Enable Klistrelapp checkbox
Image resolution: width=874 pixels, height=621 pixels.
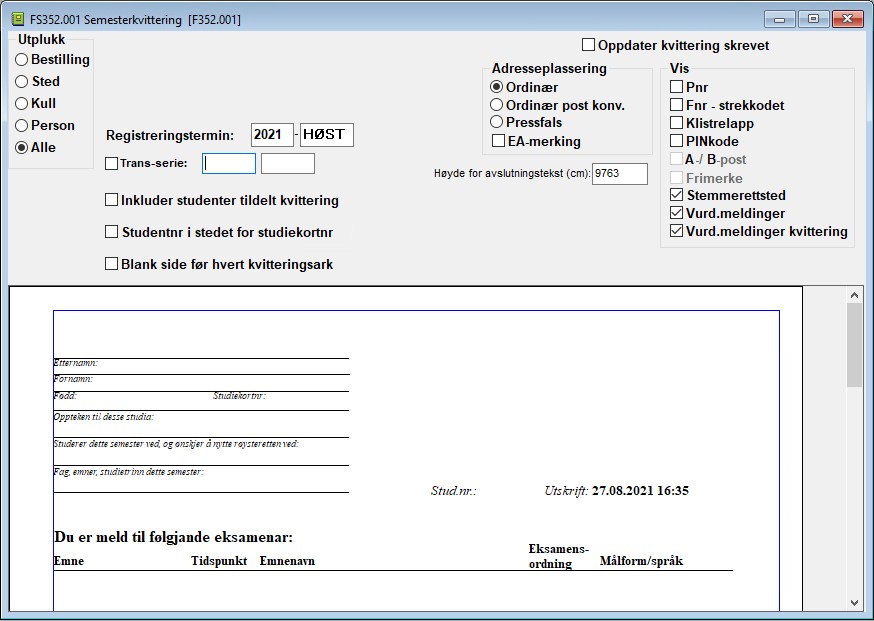tap(676, 123)
